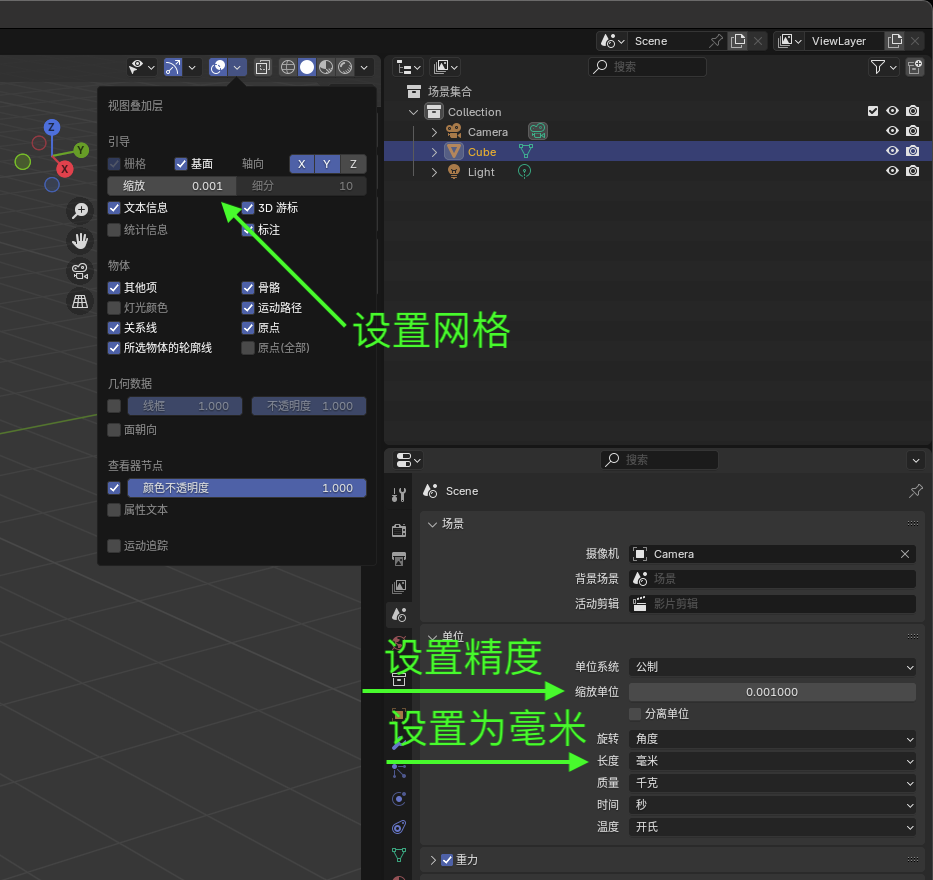The width and height of the screenshot is (933, 880).
Task: Toggle the Z axis button in overlays
Action: (353, 164)
